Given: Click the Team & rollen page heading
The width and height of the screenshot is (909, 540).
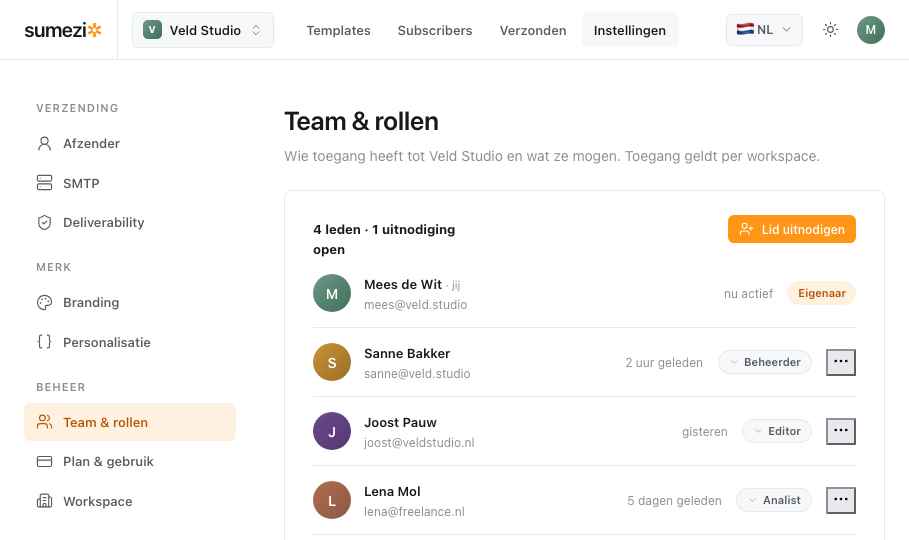Looking at the screenshot, I should tap(361, 122).
